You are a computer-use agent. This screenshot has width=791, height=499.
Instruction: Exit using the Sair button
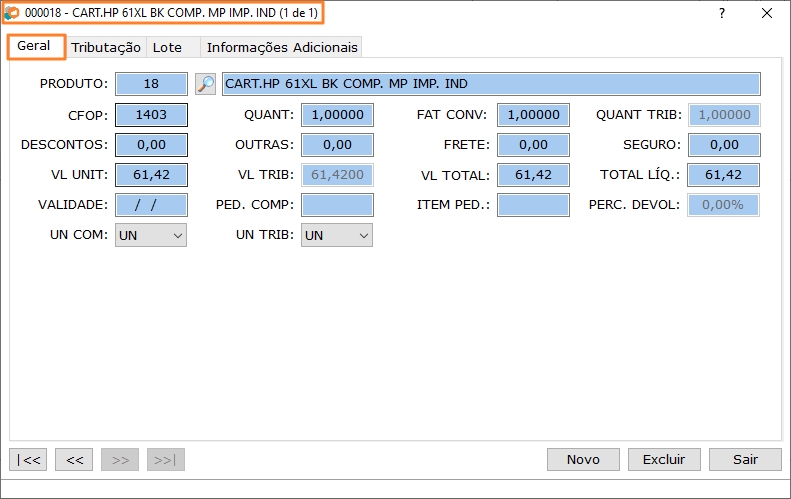pyautogui.click(x=745, y=459)
